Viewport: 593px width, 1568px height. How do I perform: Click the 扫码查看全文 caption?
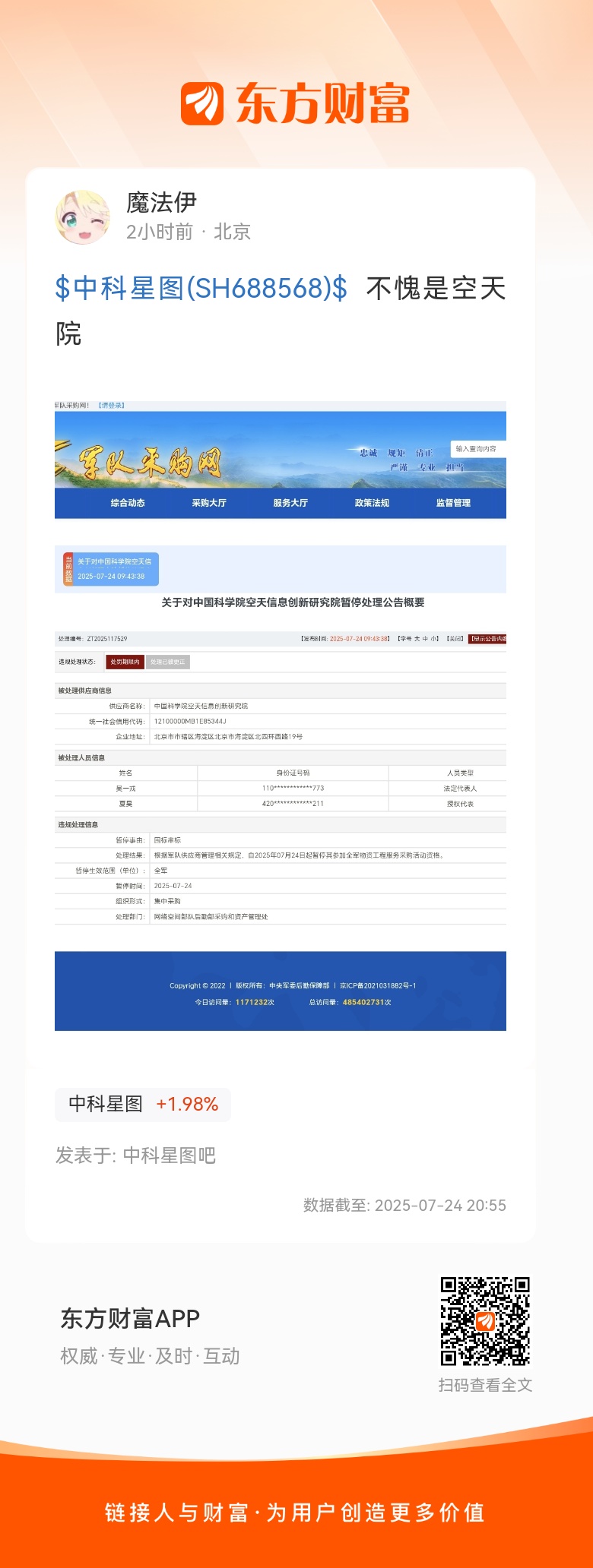485,1385
